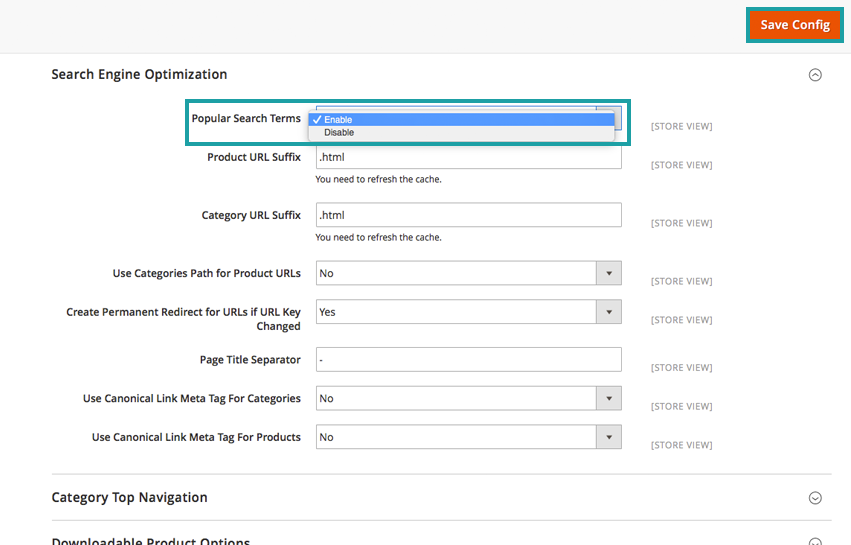Expand the Downloadable Product Options section
The height and width of the screenshot is (545, 851).
815,541
